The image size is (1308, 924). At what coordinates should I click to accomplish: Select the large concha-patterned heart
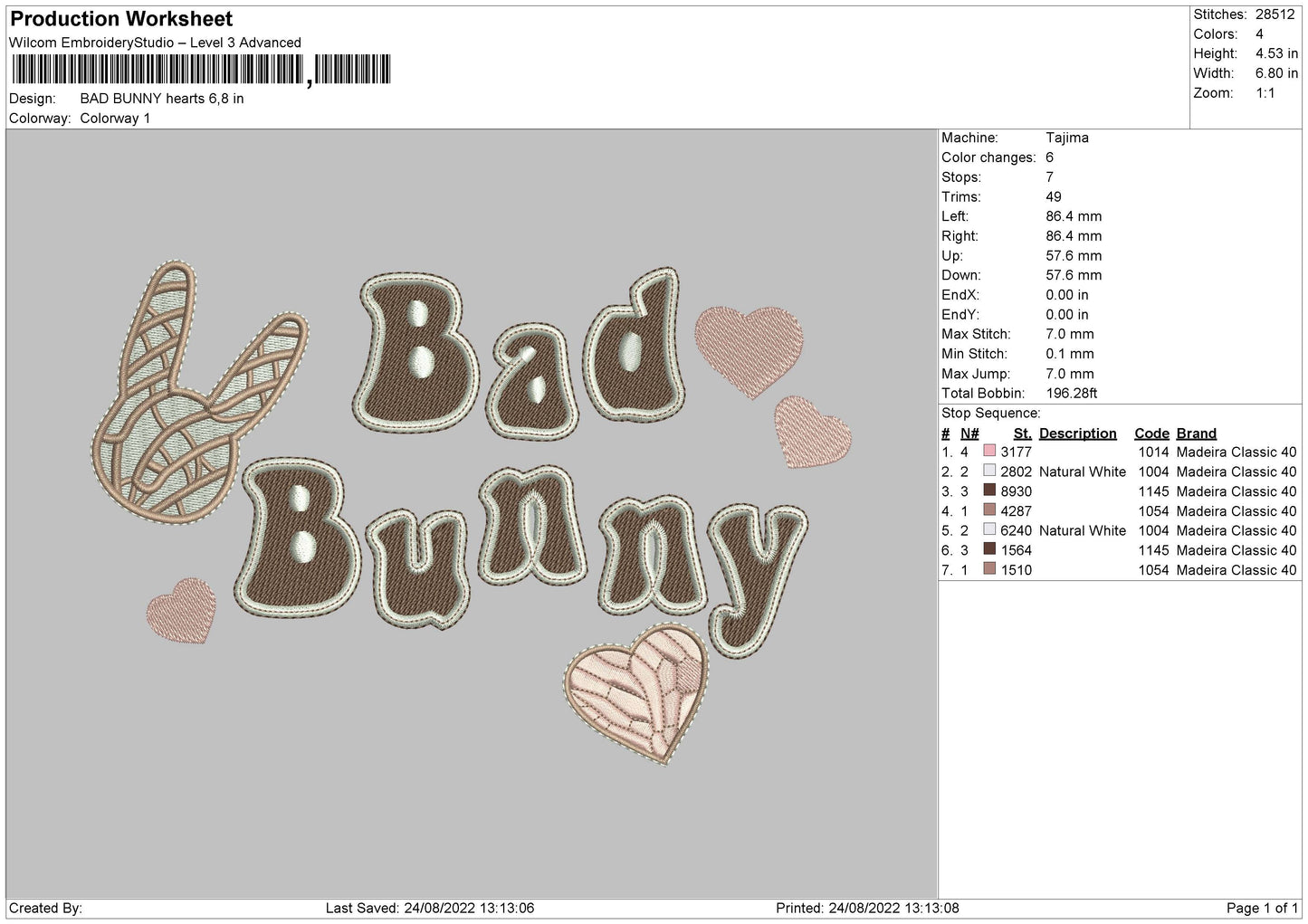[637, 692]
